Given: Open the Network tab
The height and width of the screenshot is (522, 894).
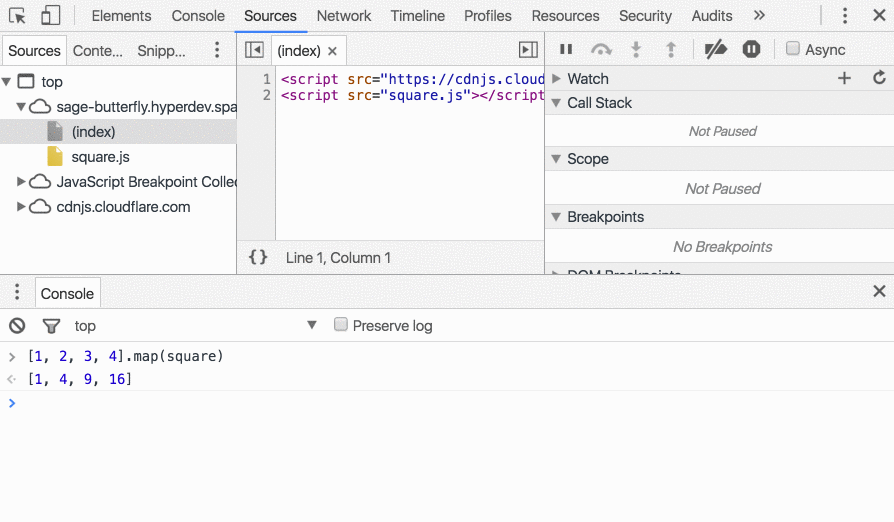Looking at the screenshot, I should point(344,16).
